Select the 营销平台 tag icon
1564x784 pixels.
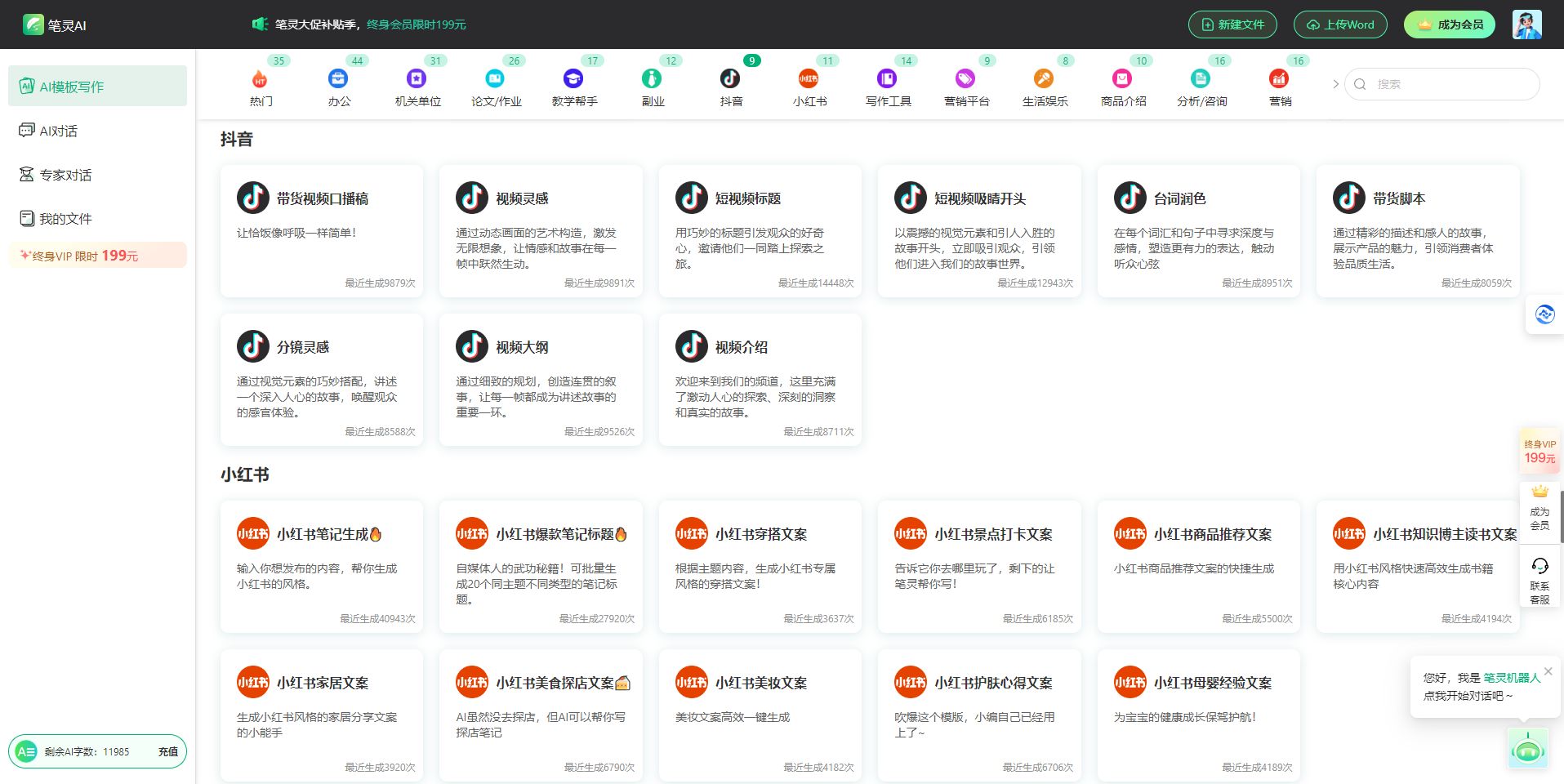pyautogui.click(x=965, y=78)
